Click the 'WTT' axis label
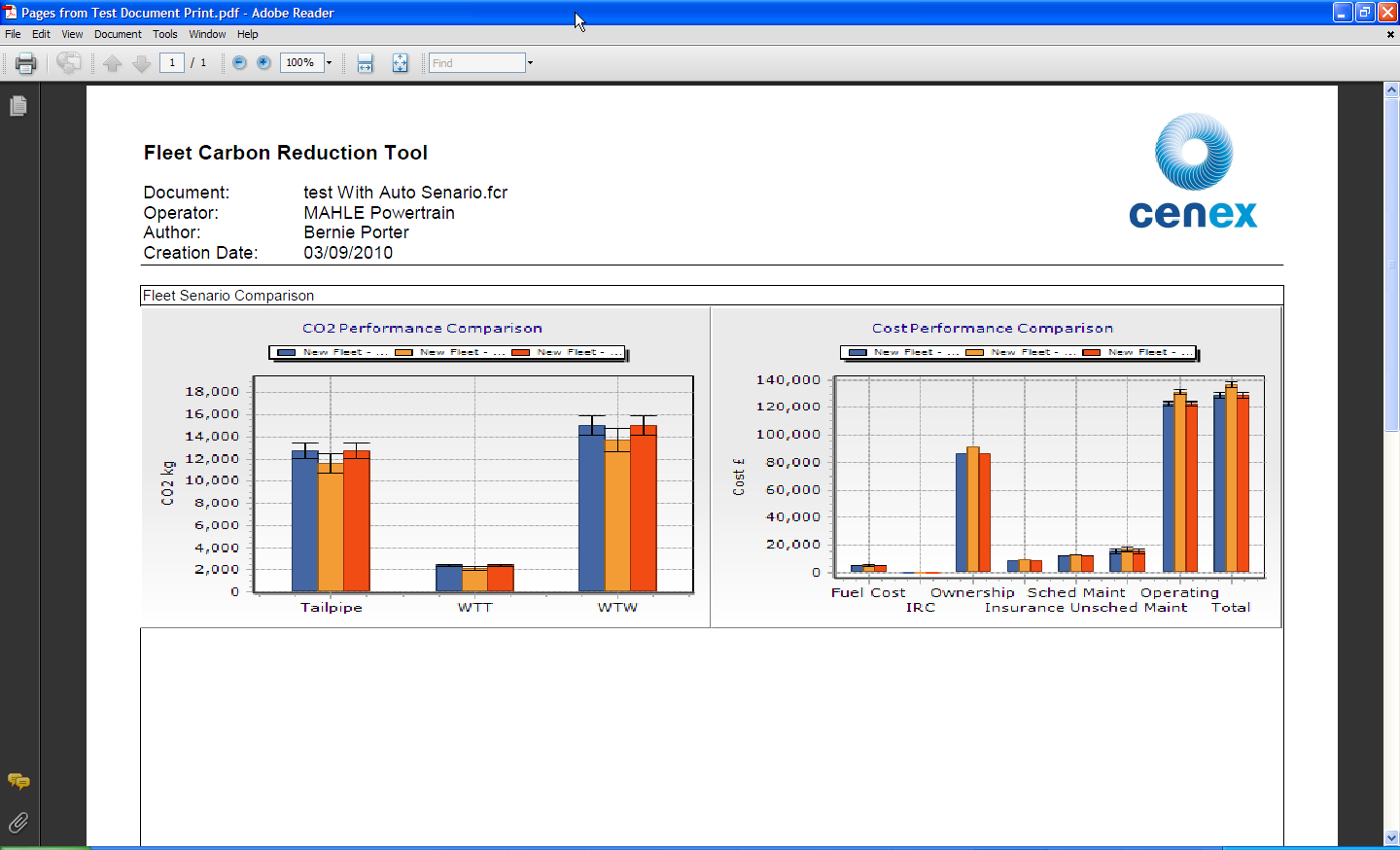The width and height of the screenshot is (1400, 850). [x=475, y=608]
